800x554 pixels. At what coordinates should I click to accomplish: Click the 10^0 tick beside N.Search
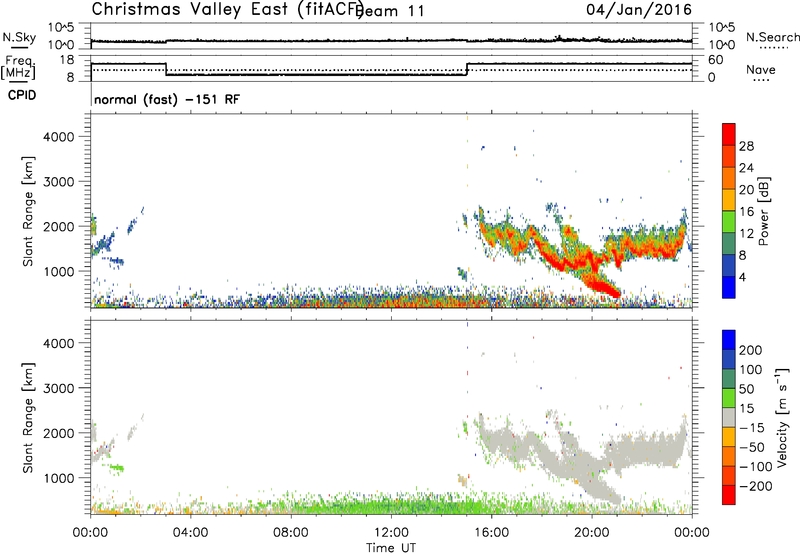(x=722, y=45)
